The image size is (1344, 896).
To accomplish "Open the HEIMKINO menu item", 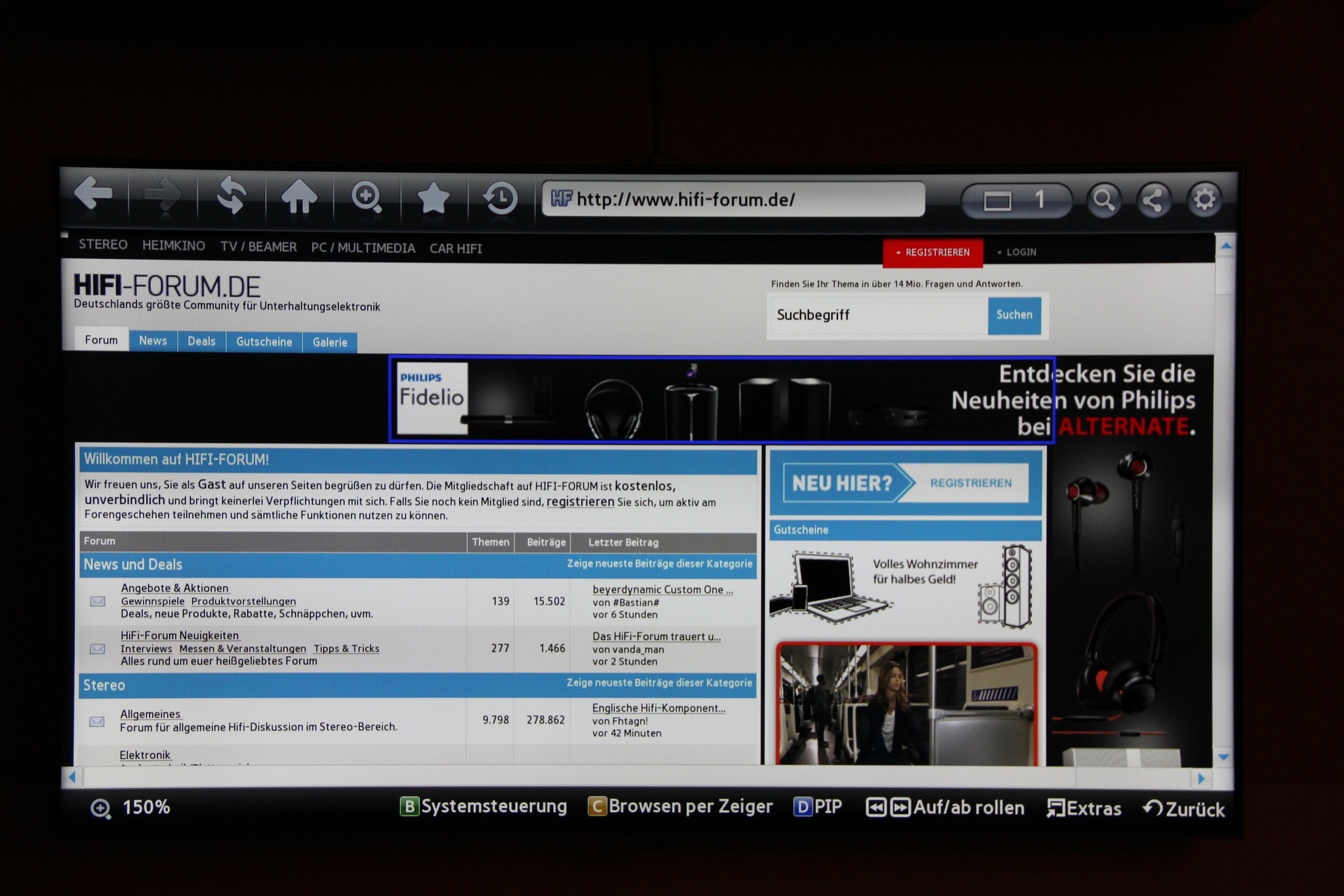I will 174,246.
